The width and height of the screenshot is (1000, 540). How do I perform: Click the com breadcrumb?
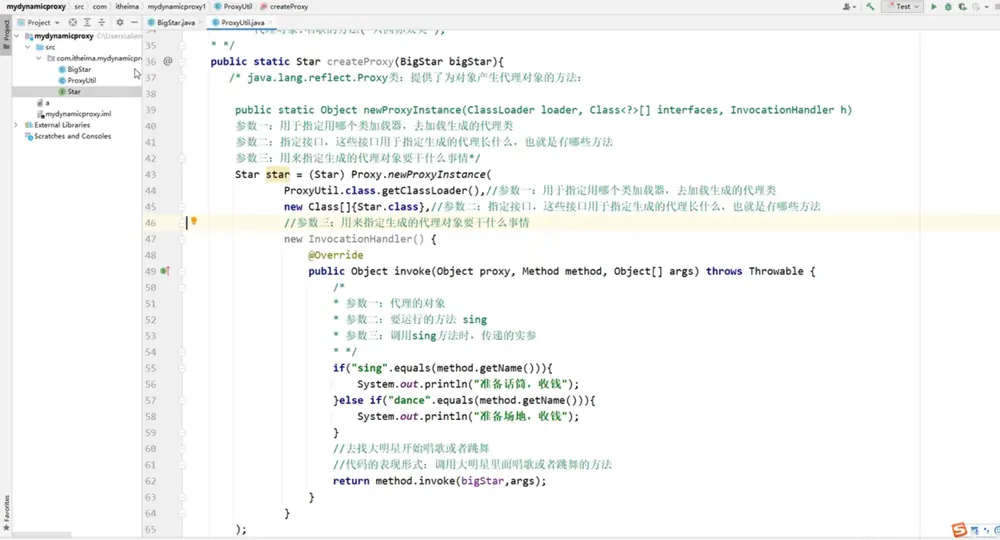pos(99,6)
